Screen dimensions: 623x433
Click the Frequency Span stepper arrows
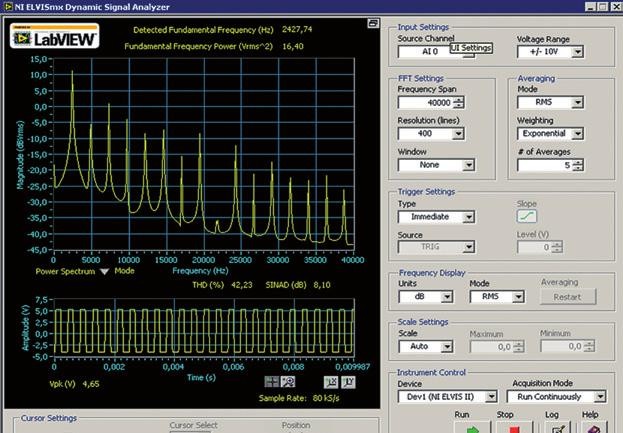[x=459, y=103]
